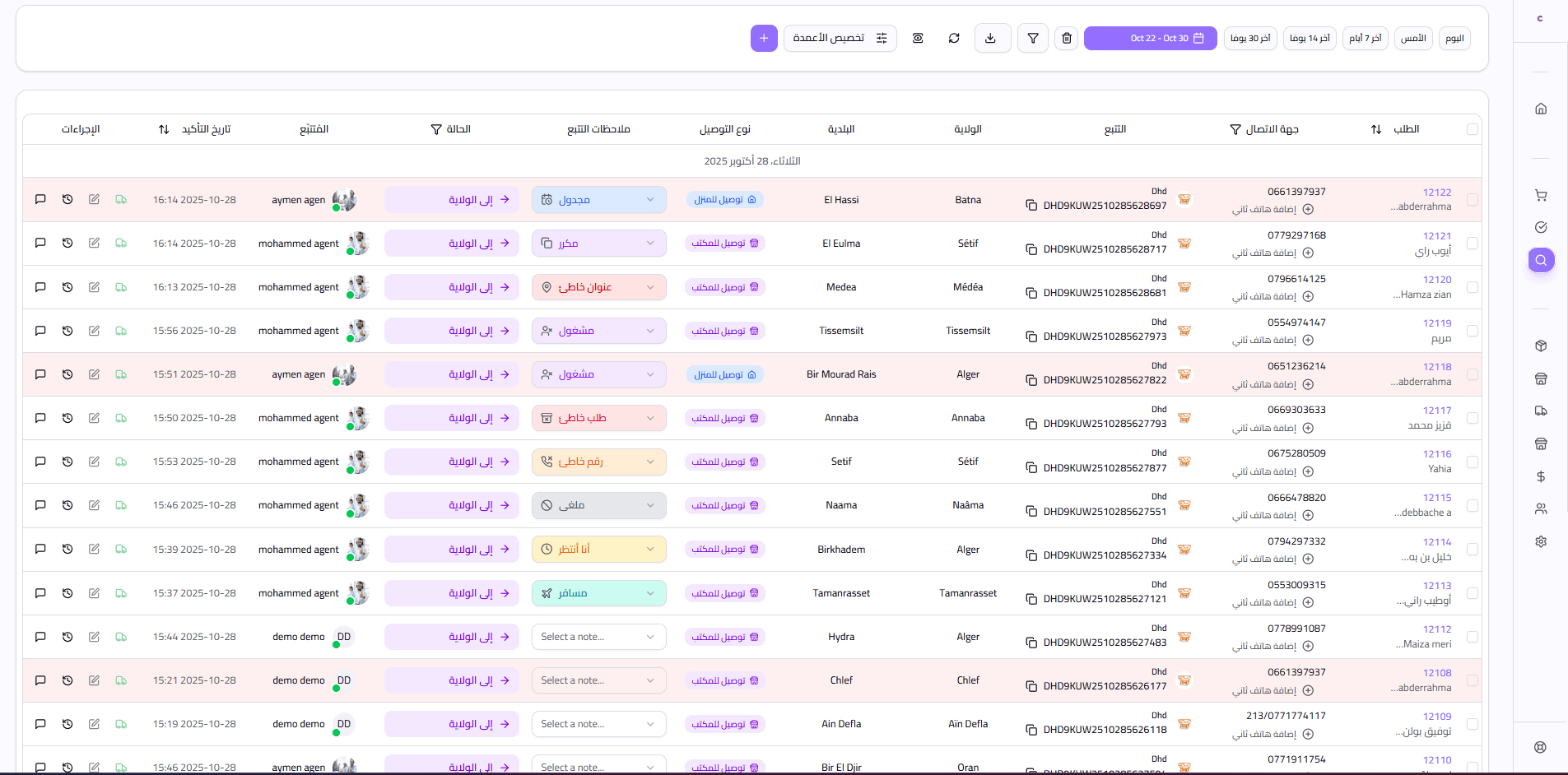Select the 'آخر 7 أيام' date range tab
This screenshot has height=775, width=1568.
point(1365,39)
